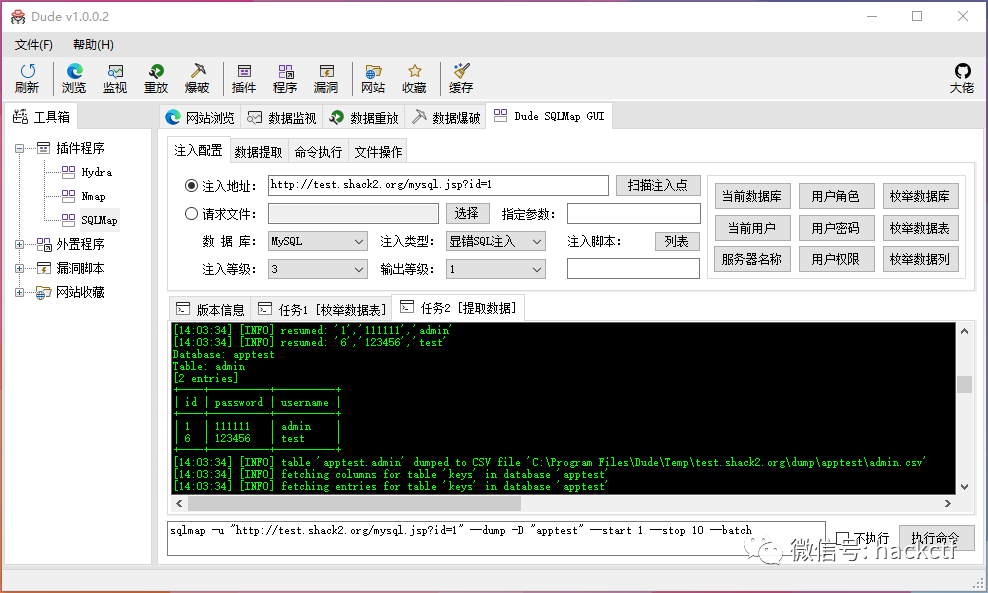Switch to the 数据提取 sub-tab

coord(258,152)
